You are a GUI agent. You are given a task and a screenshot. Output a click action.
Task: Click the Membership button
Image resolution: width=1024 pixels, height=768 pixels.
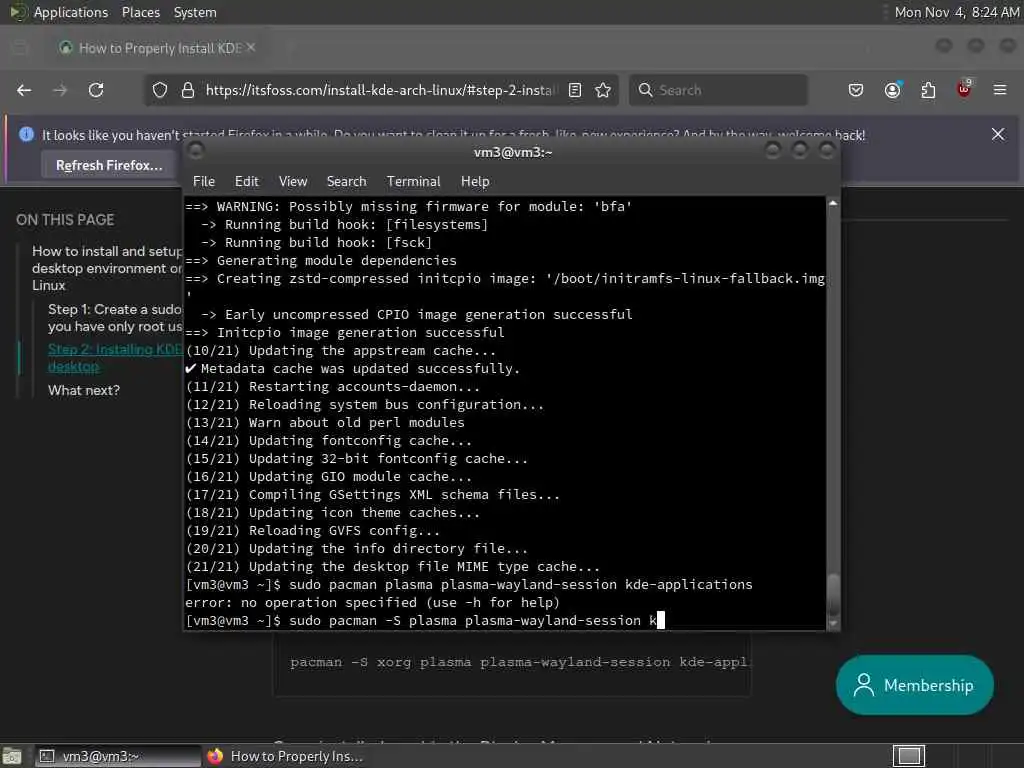pyautogui.click(x=914, y=684)
